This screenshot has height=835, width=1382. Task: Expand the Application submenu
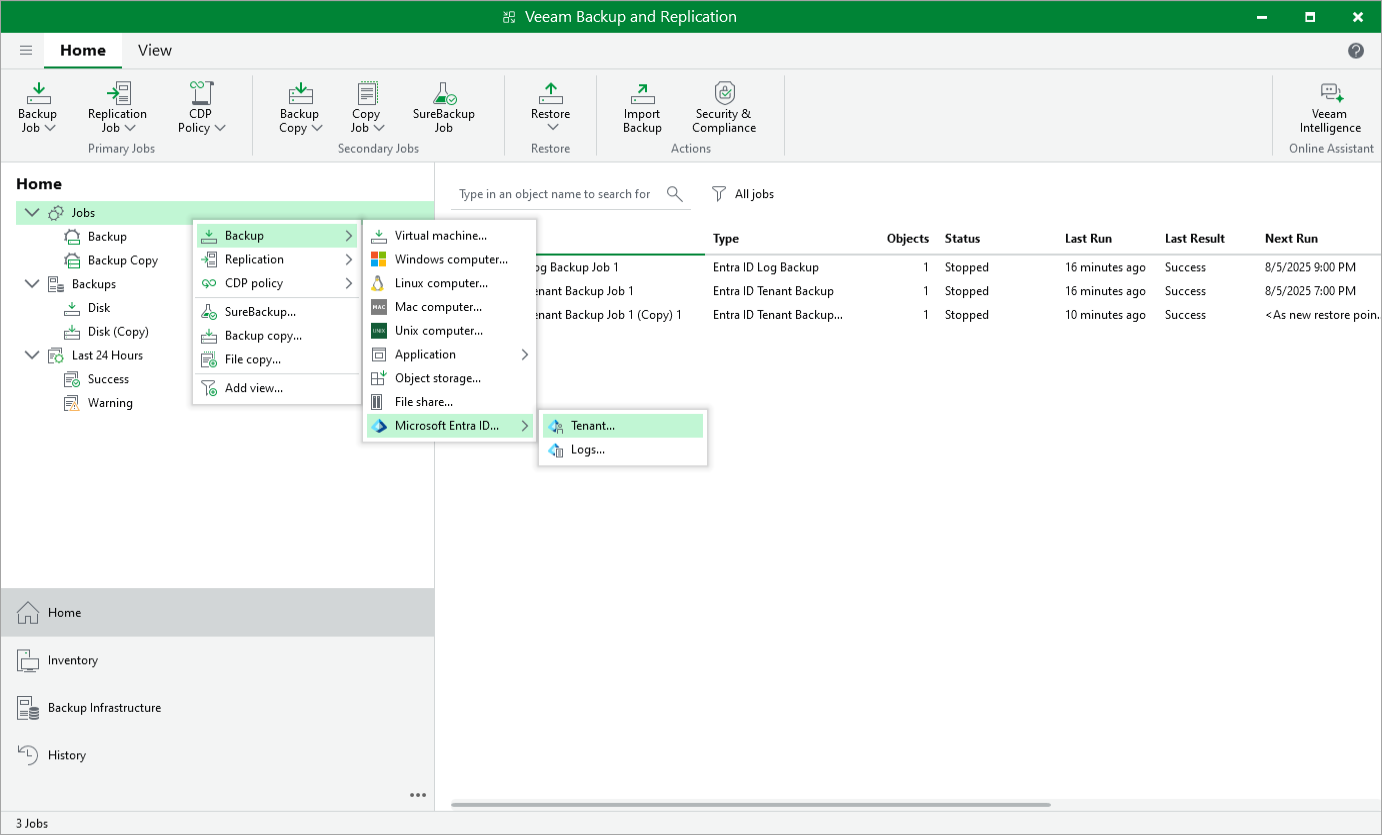click(450, 355)
